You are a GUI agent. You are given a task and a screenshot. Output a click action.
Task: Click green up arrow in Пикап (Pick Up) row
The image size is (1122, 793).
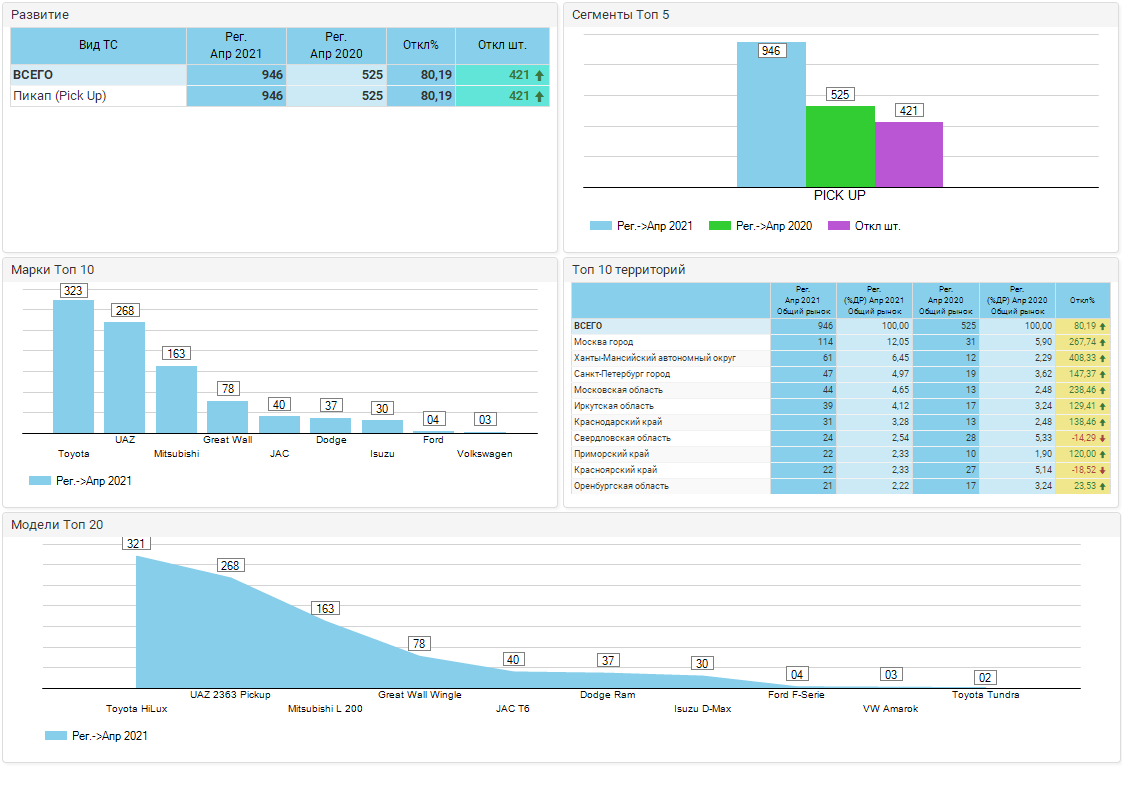[540, 97]
